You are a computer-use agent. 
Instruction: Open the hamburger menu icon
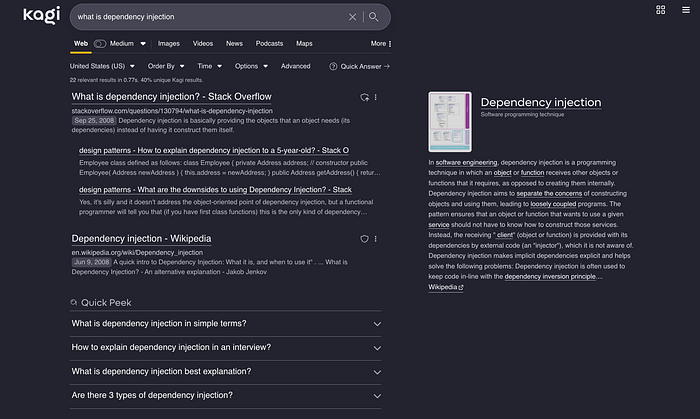pyautogui.click(x=686, y=10)
